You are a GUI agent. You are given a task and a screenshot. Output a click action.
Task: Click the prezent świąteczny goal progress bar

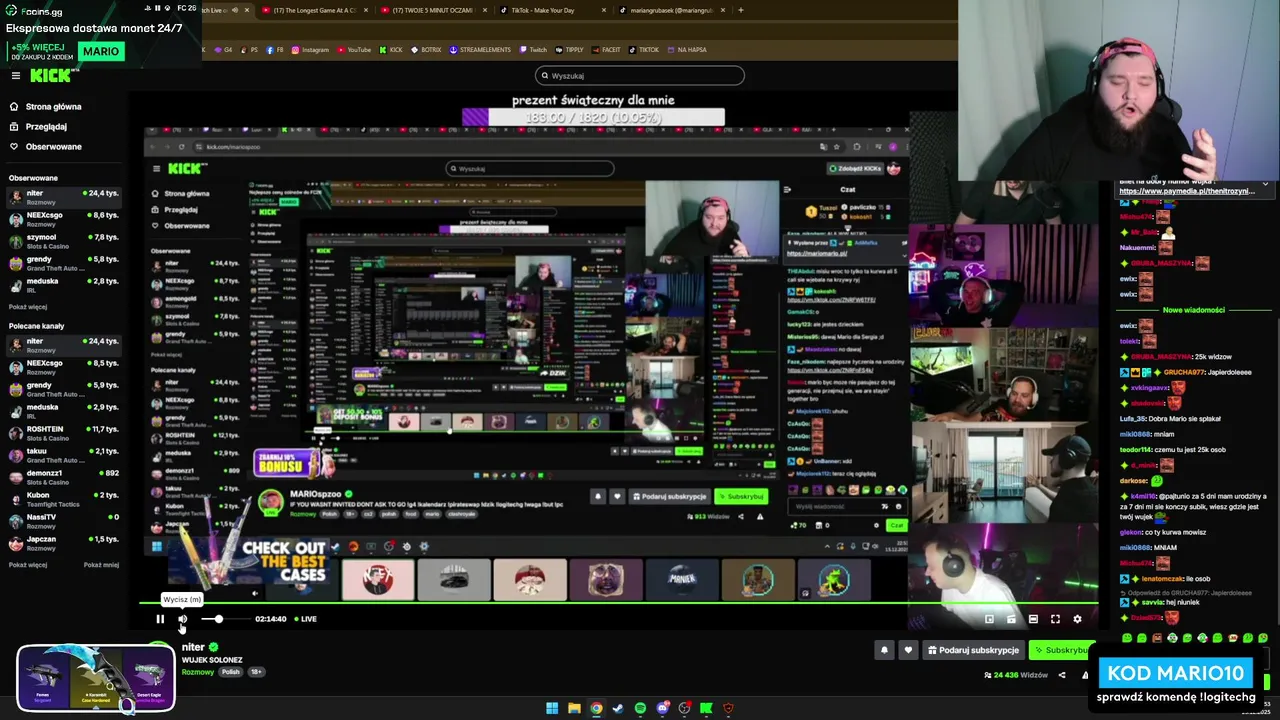coord(593,118)
